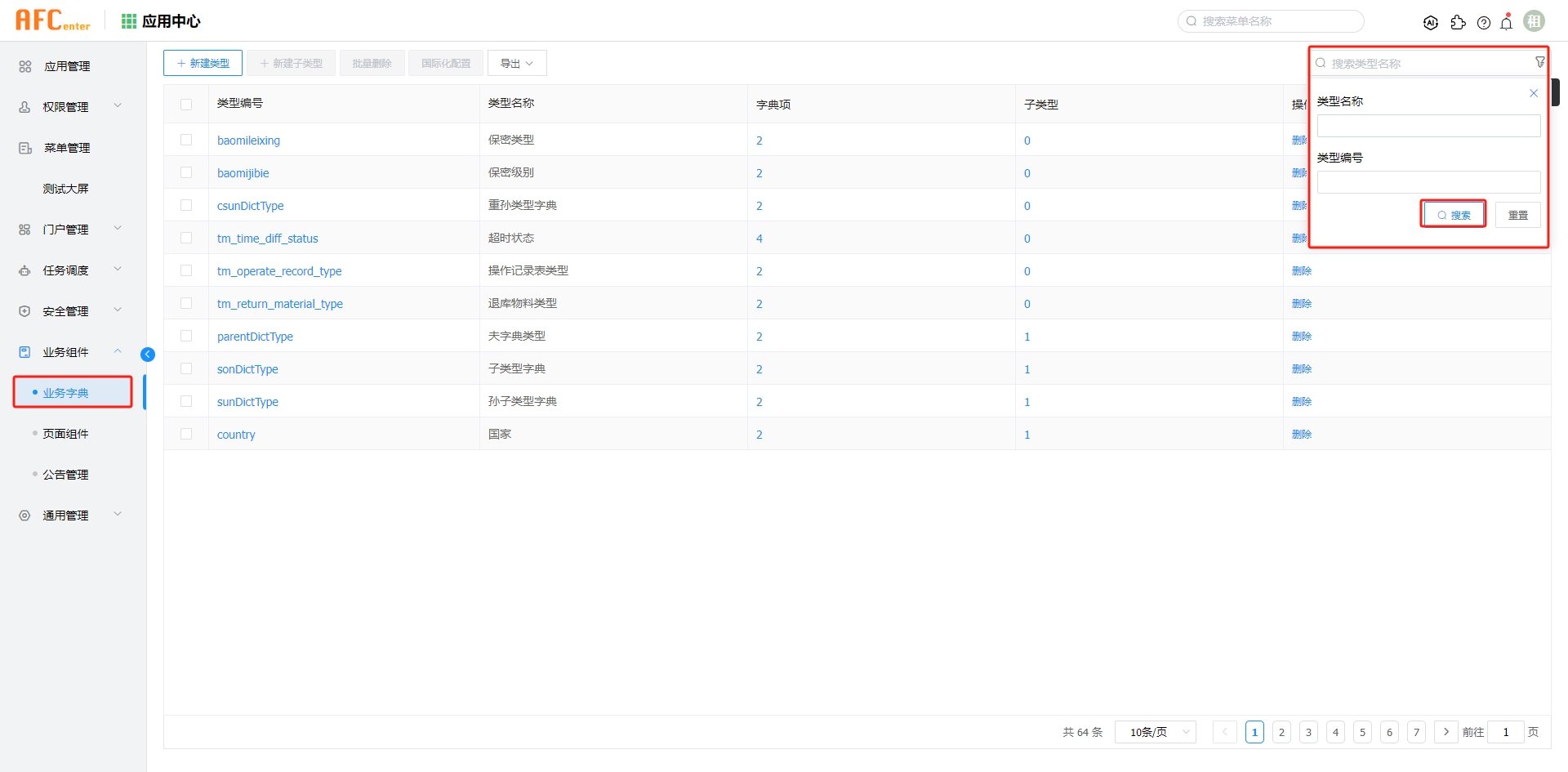Image resolution: width=1568 pixels, height=772 pixels.
Task: Open the AI assistant icon in header
Action: click(1430, 23)
